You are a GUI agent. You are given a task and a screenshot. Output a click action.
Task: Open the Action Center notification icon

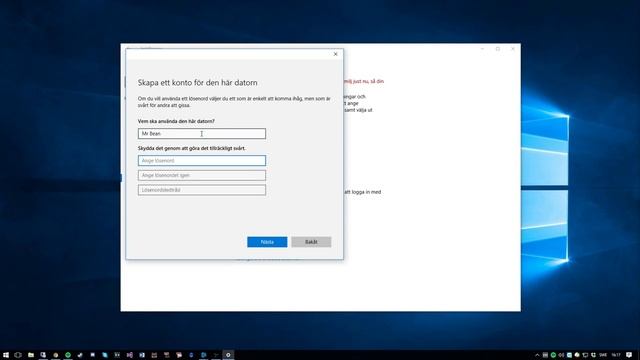[x=629, y=355]
